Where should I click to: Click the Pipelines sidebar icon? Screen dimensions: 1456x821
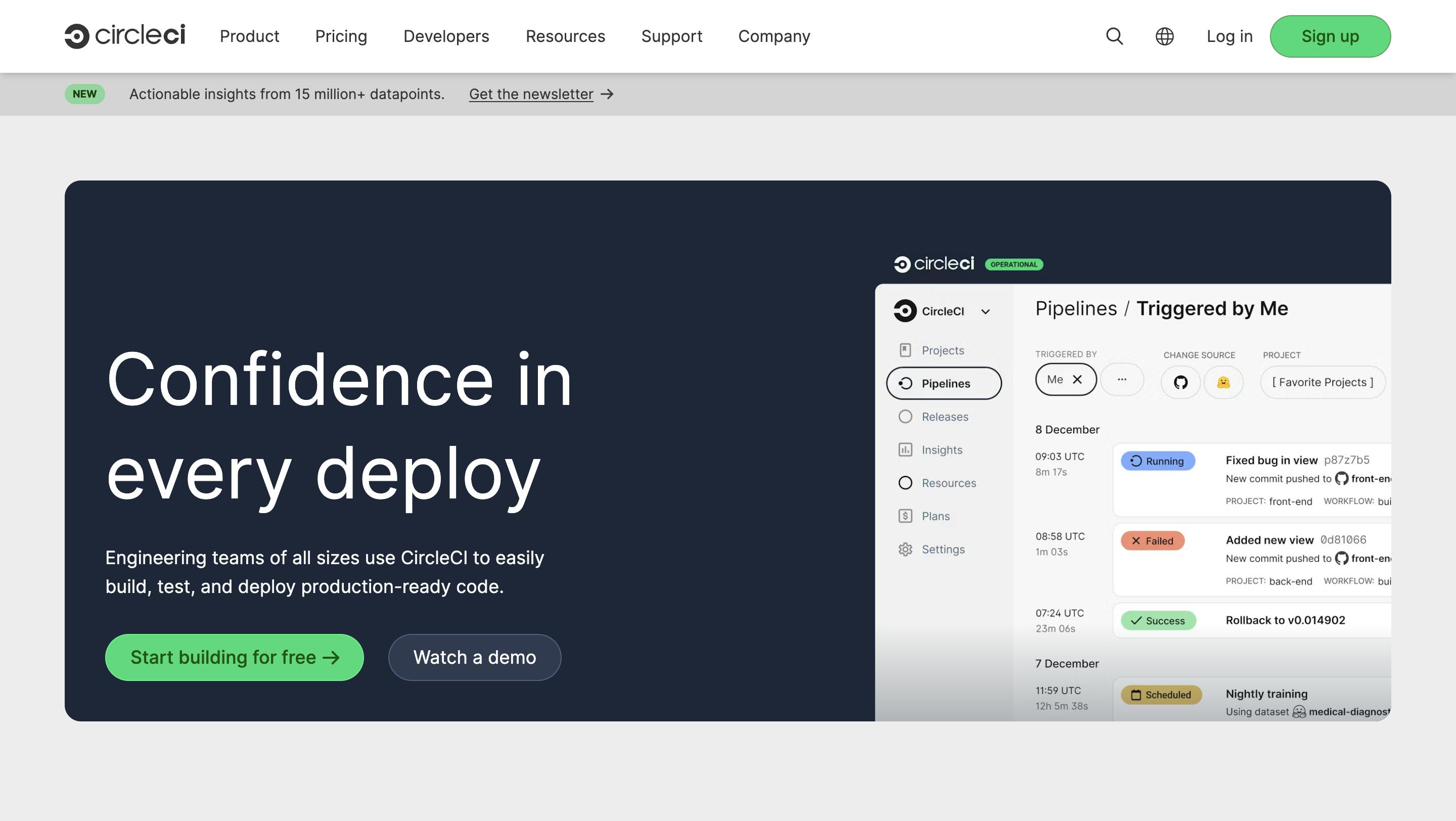click(905, 383)
